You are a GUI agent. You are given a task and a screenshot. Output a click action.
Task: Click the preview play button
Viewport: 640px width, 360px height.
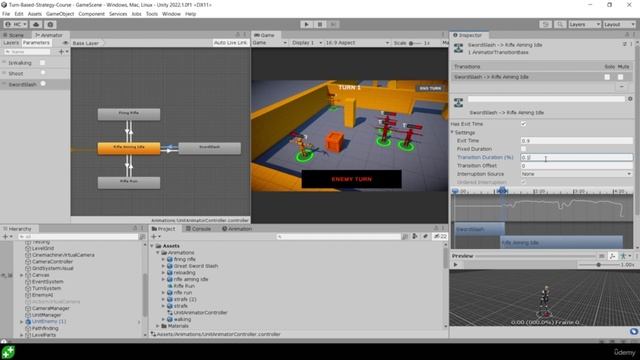[x=456, y=265]
